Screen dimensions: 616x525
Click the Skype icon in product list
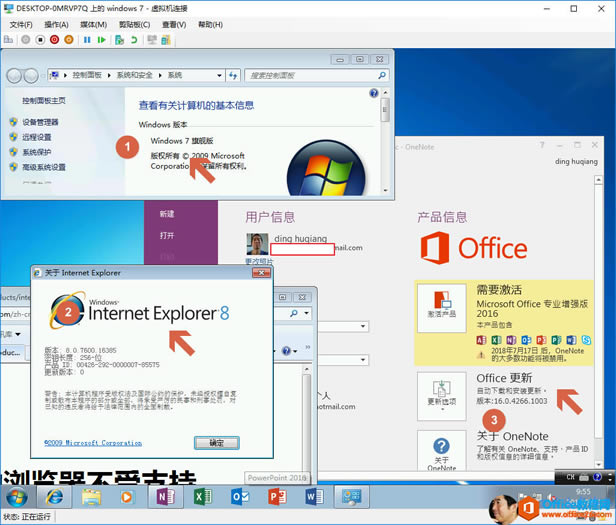586,340
